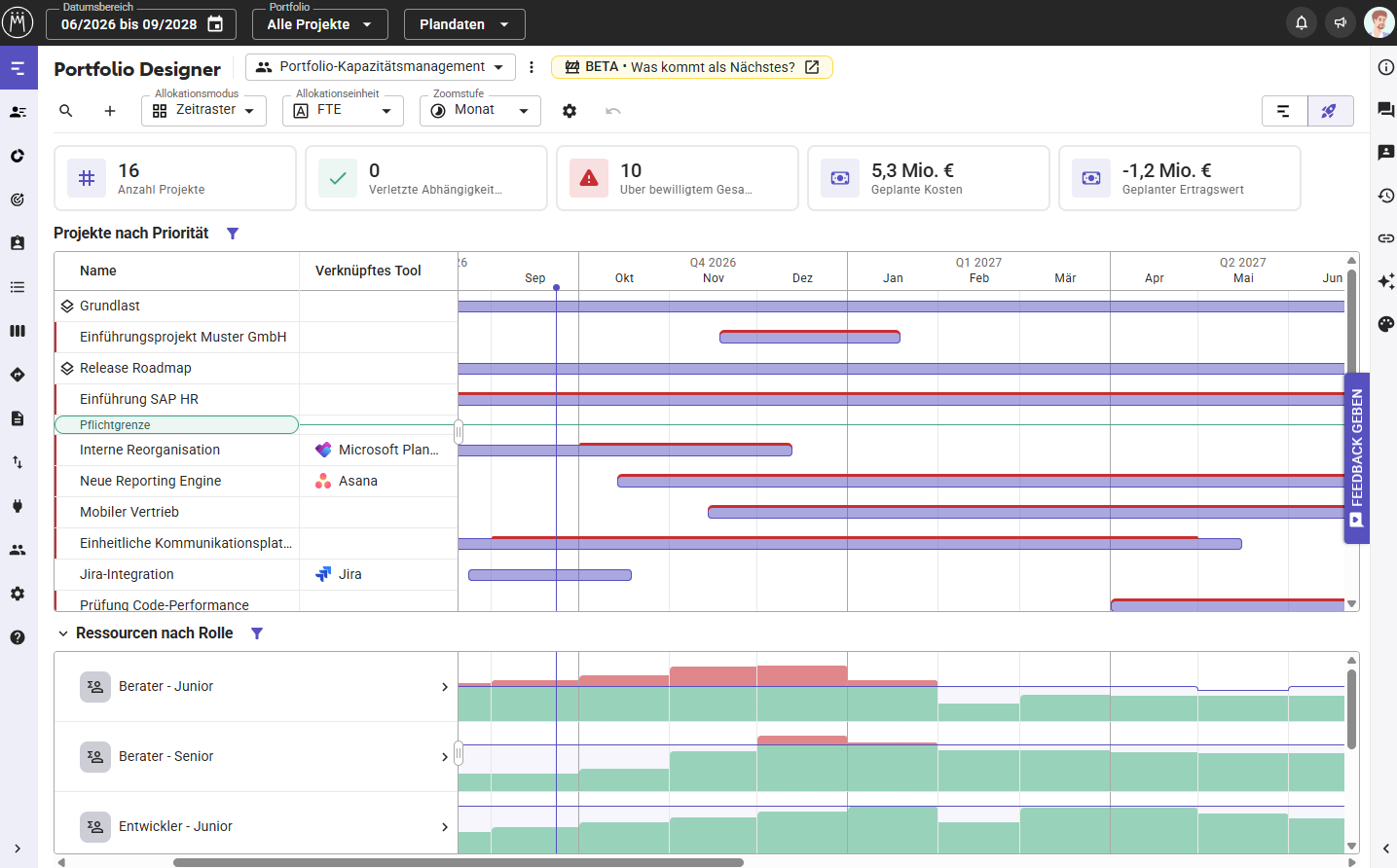Expand the Berater - Senior row
The height and width of the screenshot is (868, 1397).
pos(445,757)
